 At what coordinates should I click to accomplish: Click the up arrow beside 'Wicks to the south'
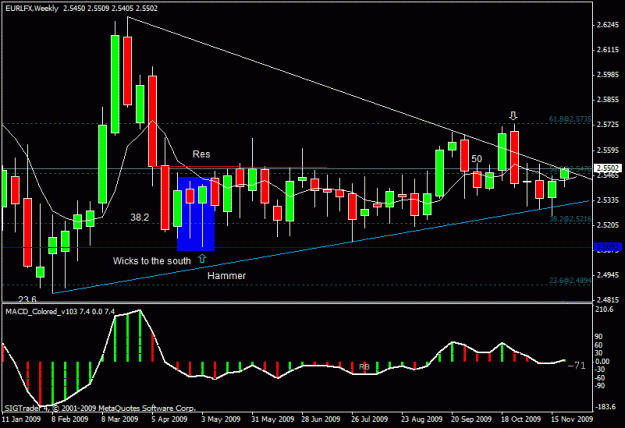[202, 258]
